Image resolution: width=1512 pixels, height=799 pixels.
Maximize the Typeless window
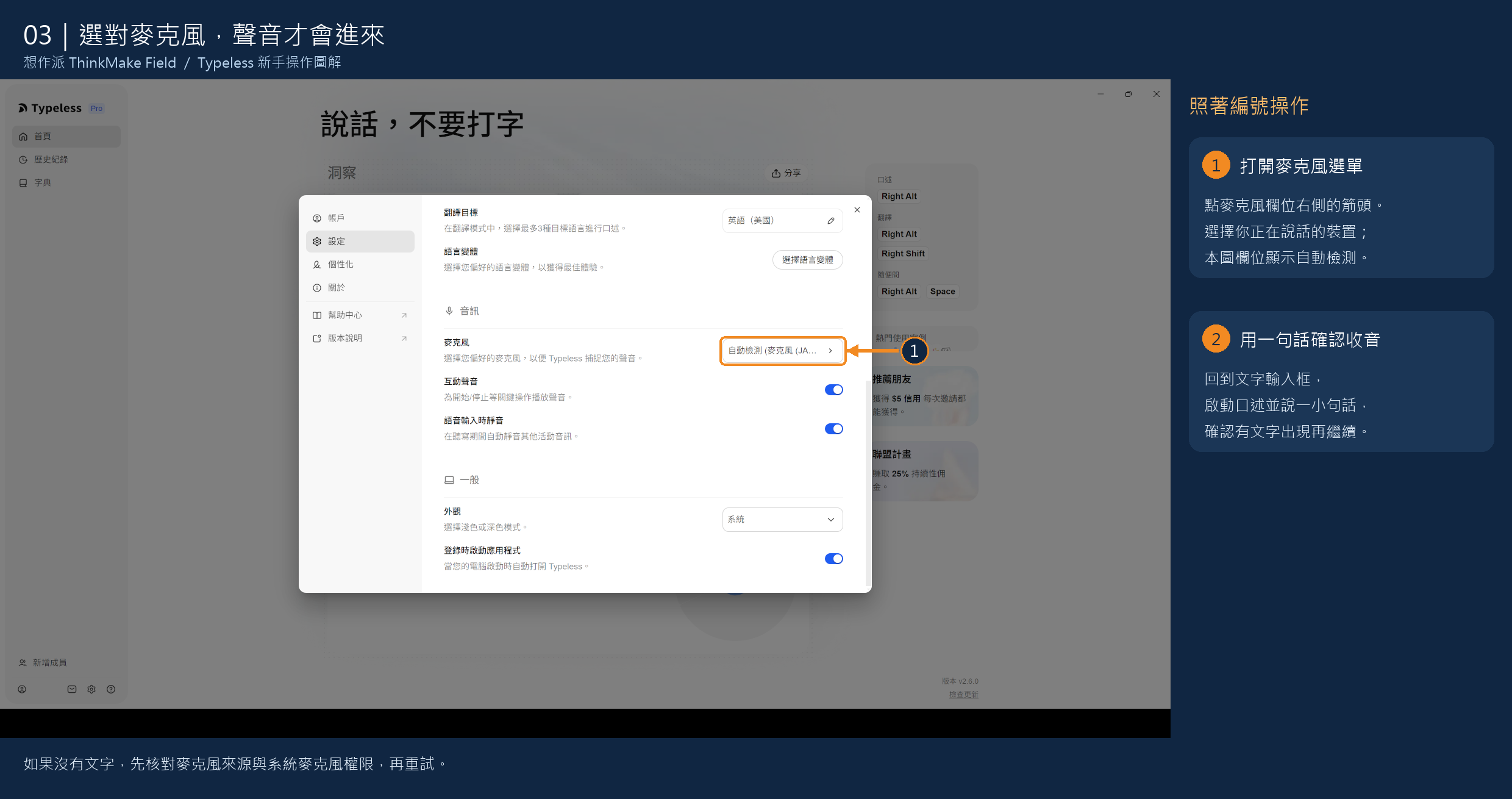(1129, 94)
